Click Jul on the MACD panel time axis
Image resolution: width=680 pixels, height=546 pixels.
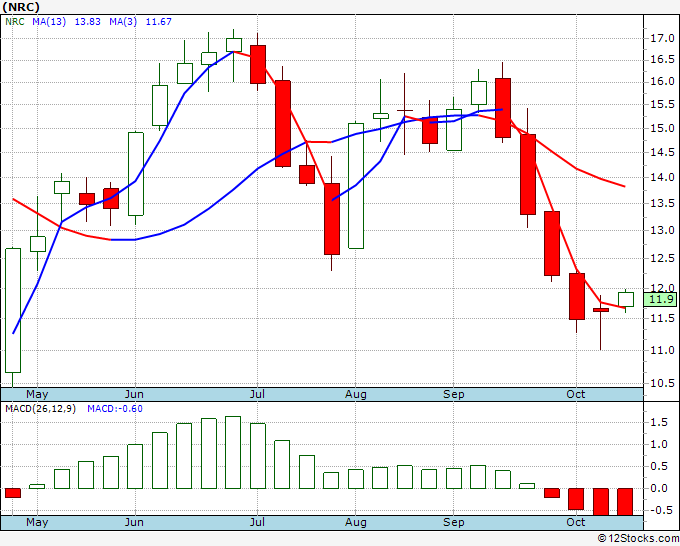coord(257,522)
